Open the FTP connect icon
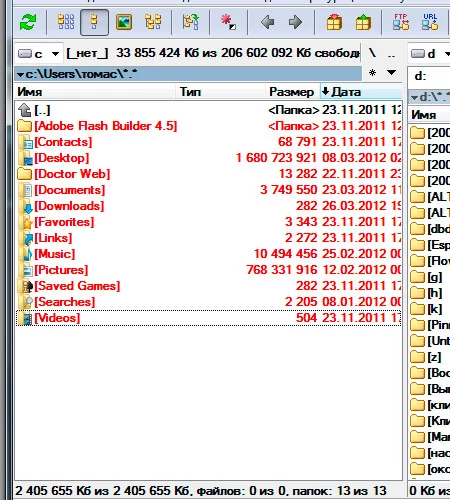450x500 pixels. coord(401,22)
